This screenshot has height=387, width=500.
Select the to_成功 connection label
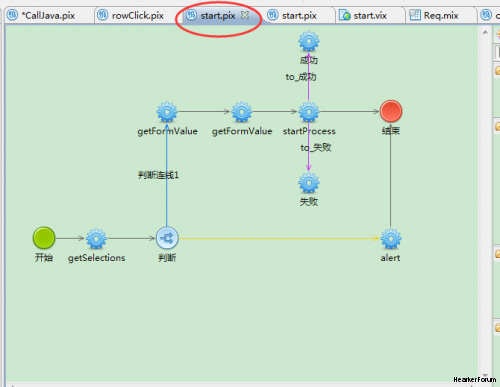point(301,77)
